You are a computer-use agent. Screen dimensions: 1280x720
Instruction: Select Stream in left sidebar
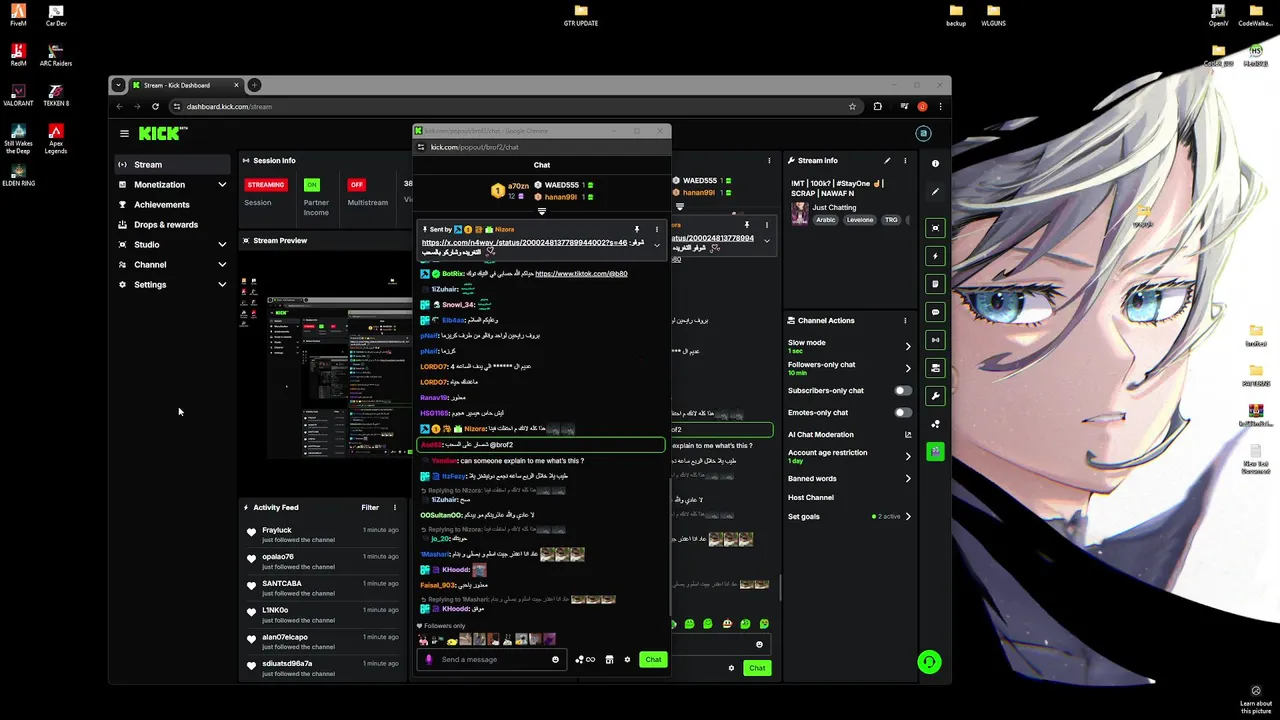click(172, 164)
